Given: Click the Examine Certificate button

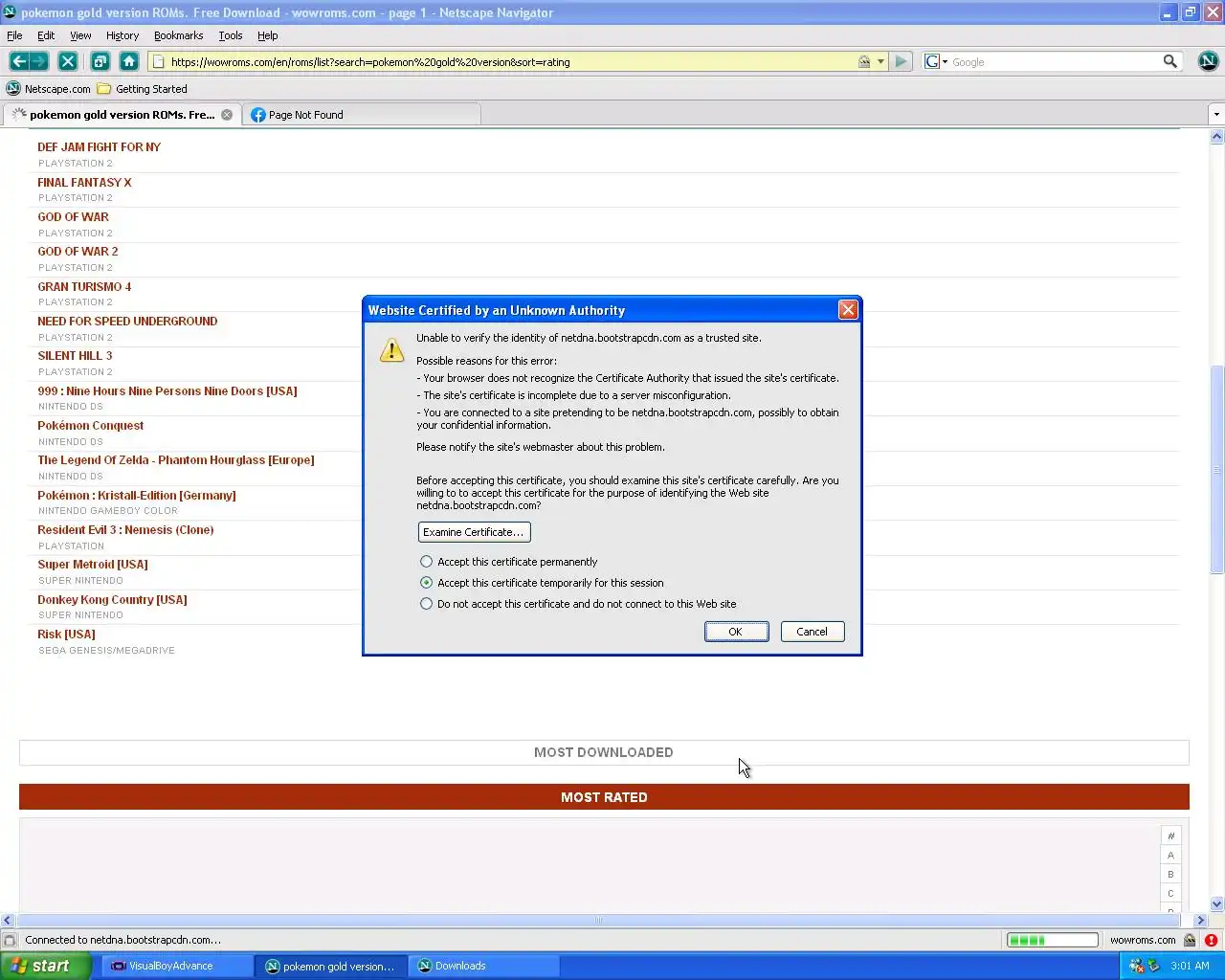Looking at the screenshot, I should click(474, 532).
